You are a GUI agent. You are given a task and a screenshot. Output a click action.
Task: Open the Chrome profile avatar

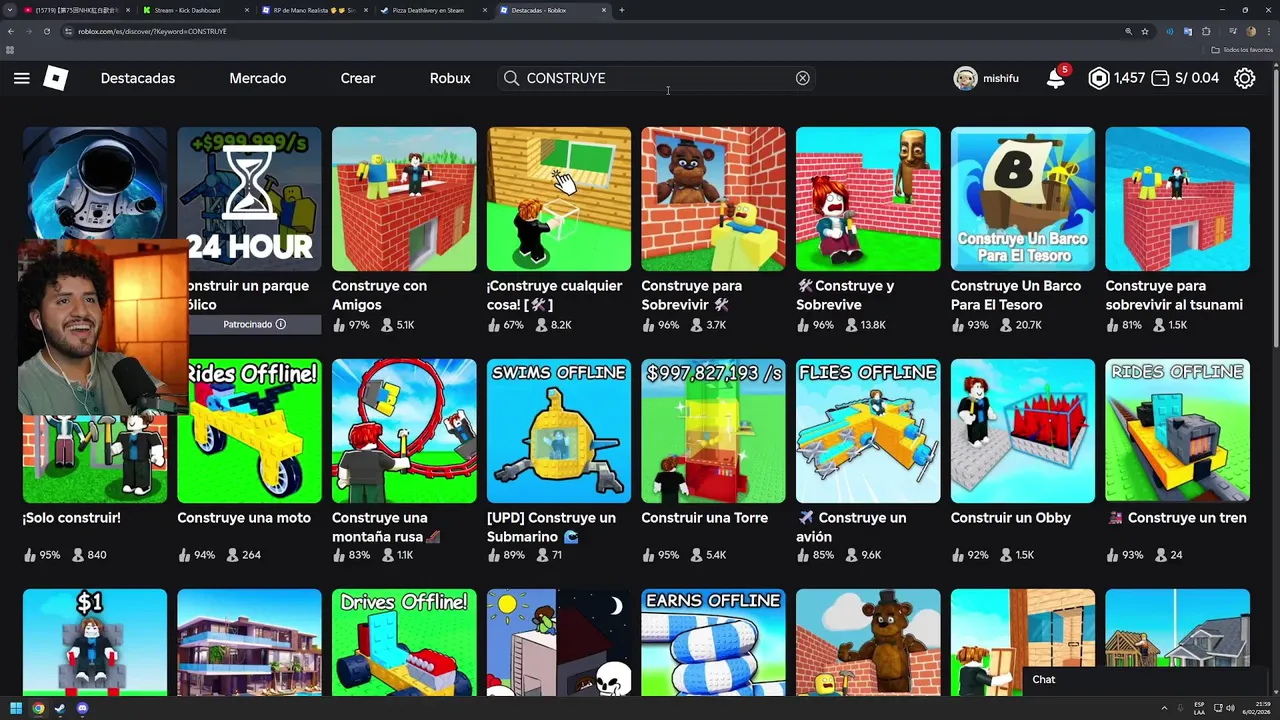pos(1250,31)
